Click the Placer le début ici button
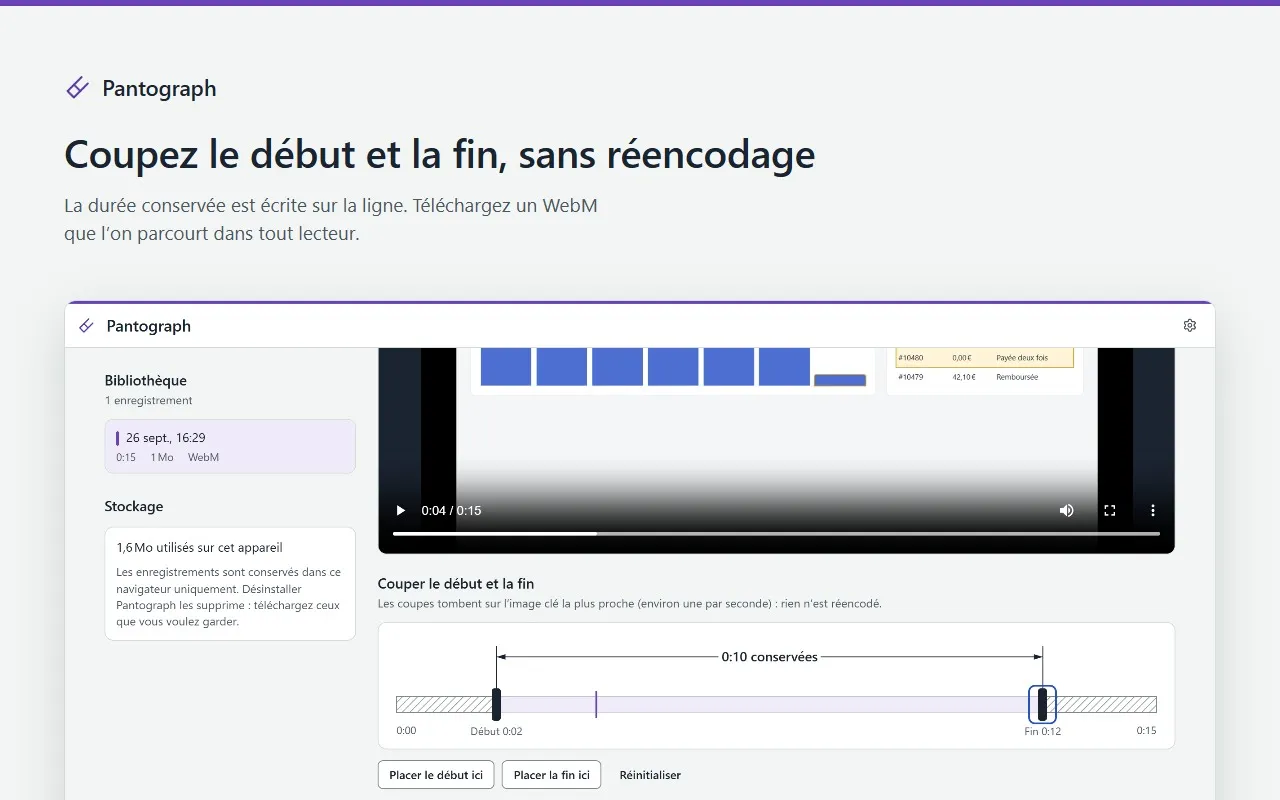1280x800 pixels. [436, 775]
